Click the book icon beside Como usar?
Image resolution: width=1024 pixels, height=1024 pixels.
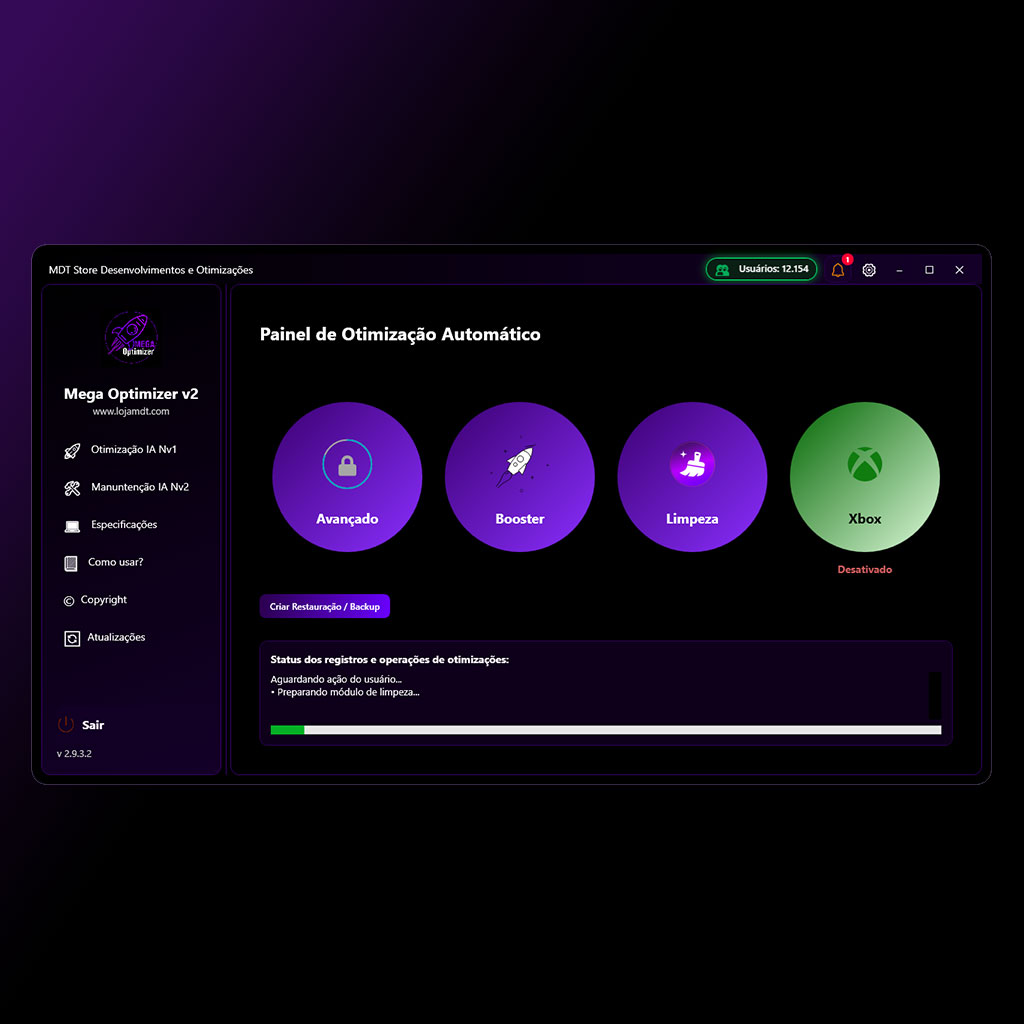[71, 563]
